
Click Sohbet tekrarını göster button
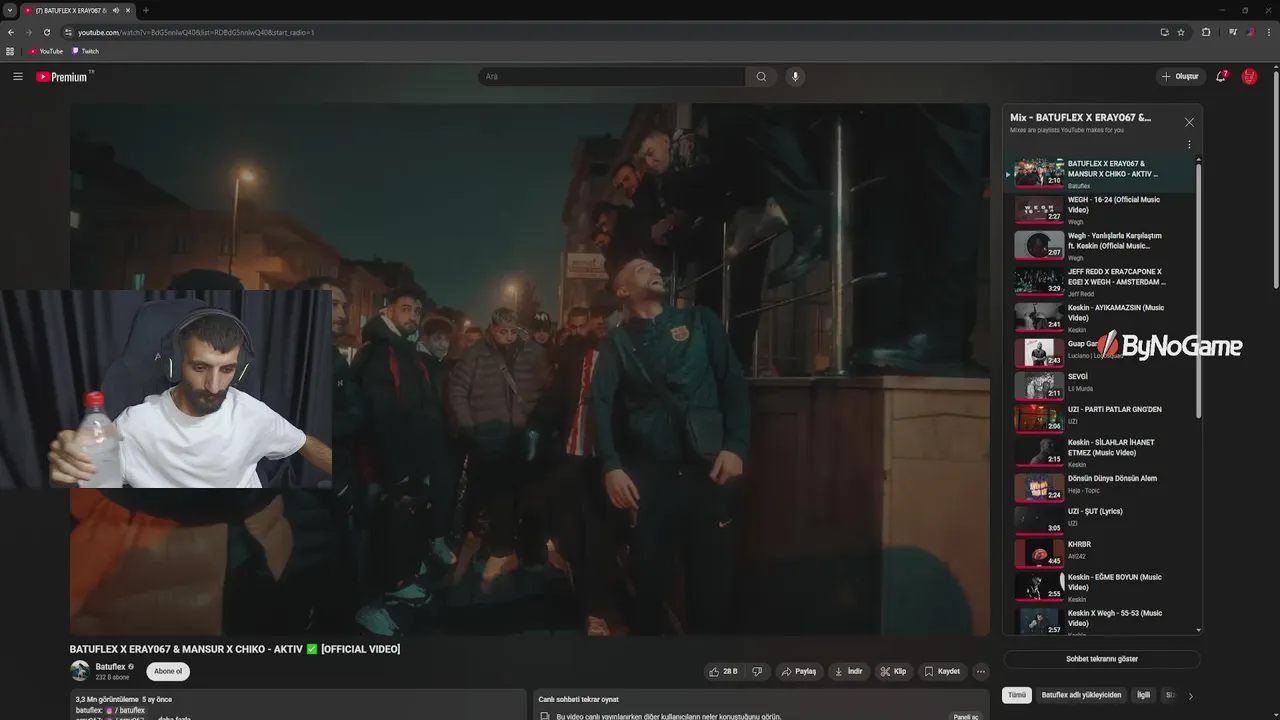(x=1102, y=659)
